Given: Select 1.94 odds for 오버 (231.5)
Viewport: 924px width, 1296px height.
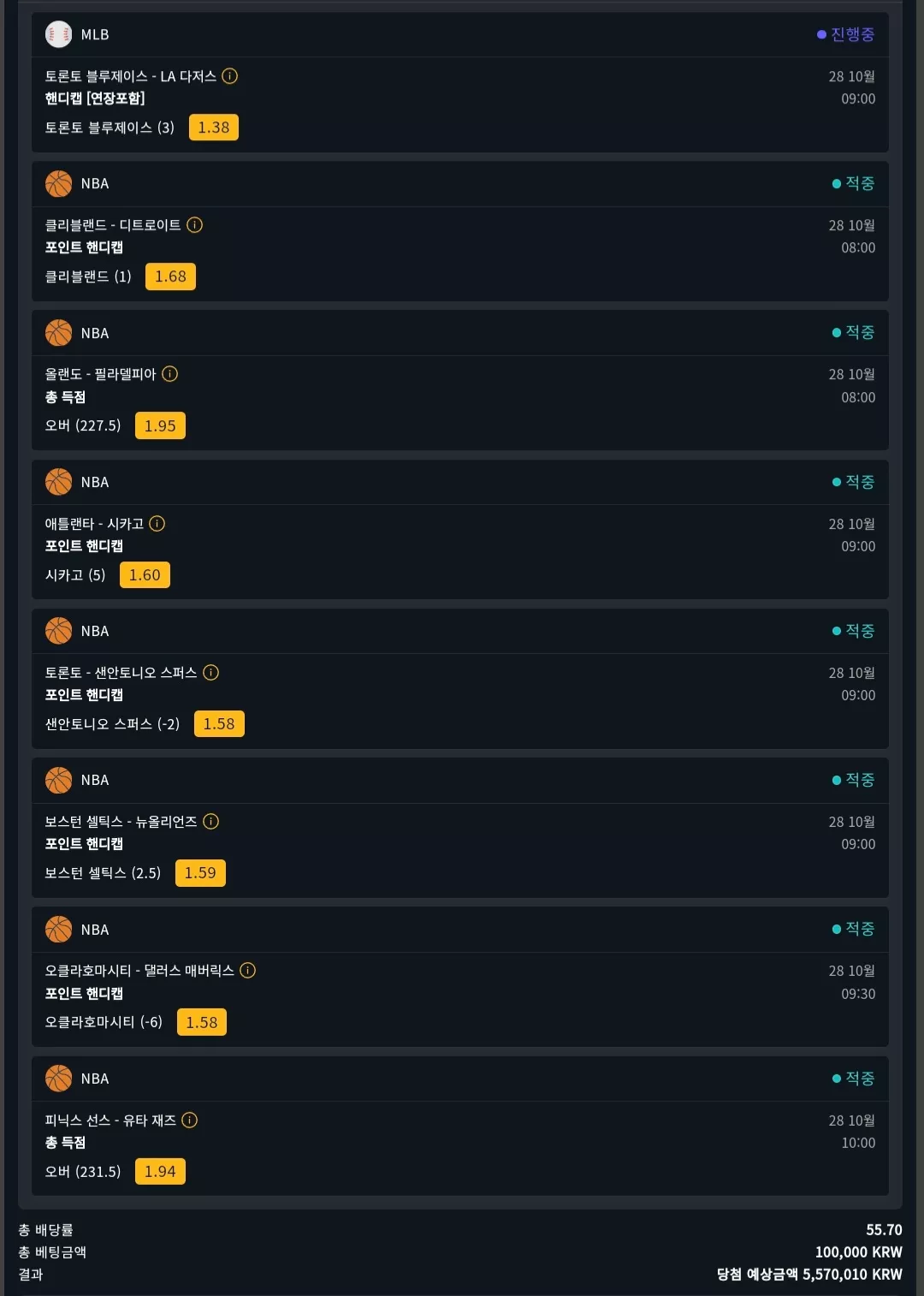Looking at the screenshot, I should pyautogui.click(x=160, y=1171).
